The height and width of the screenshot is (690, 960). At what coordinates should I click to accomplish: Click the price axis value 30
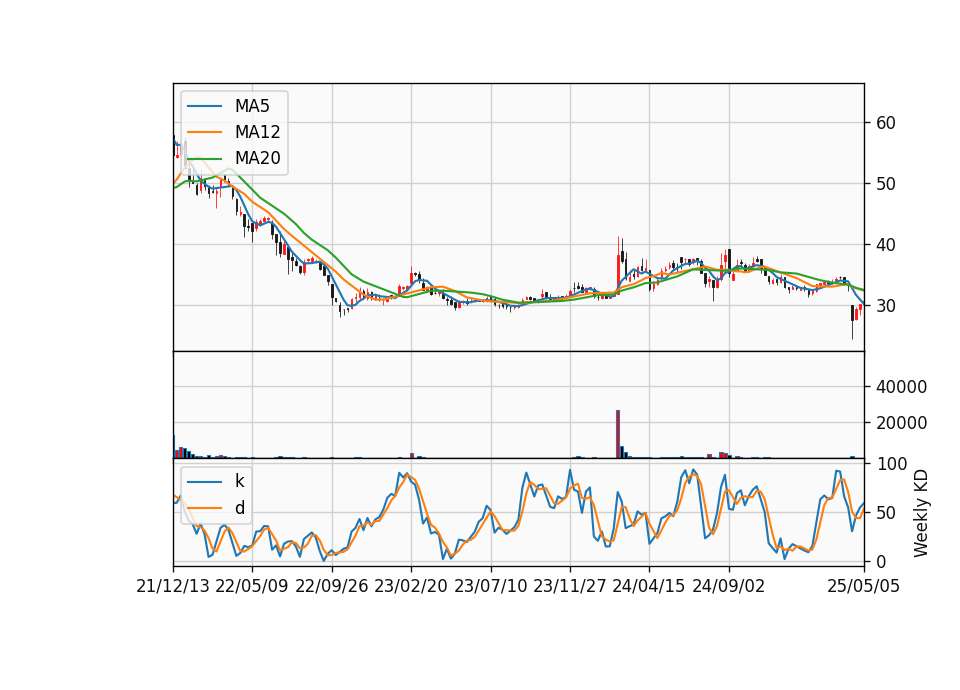tap(886, 306)
